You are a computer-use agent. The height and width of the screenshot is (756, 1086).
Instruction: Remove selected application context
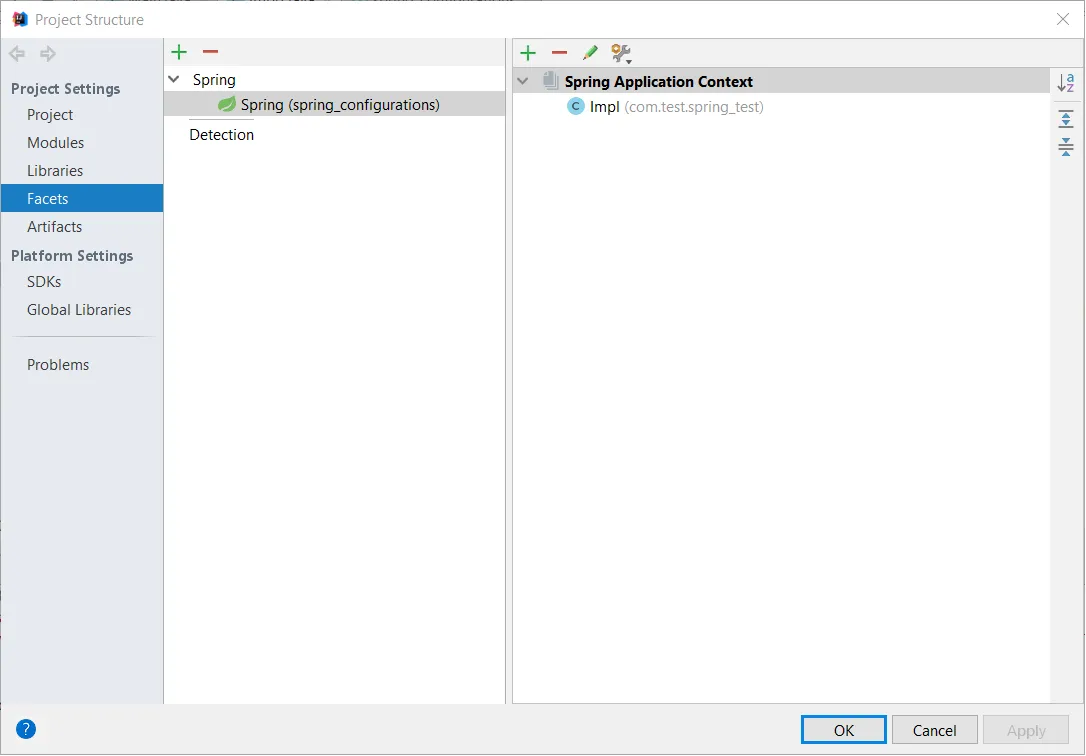560,53
